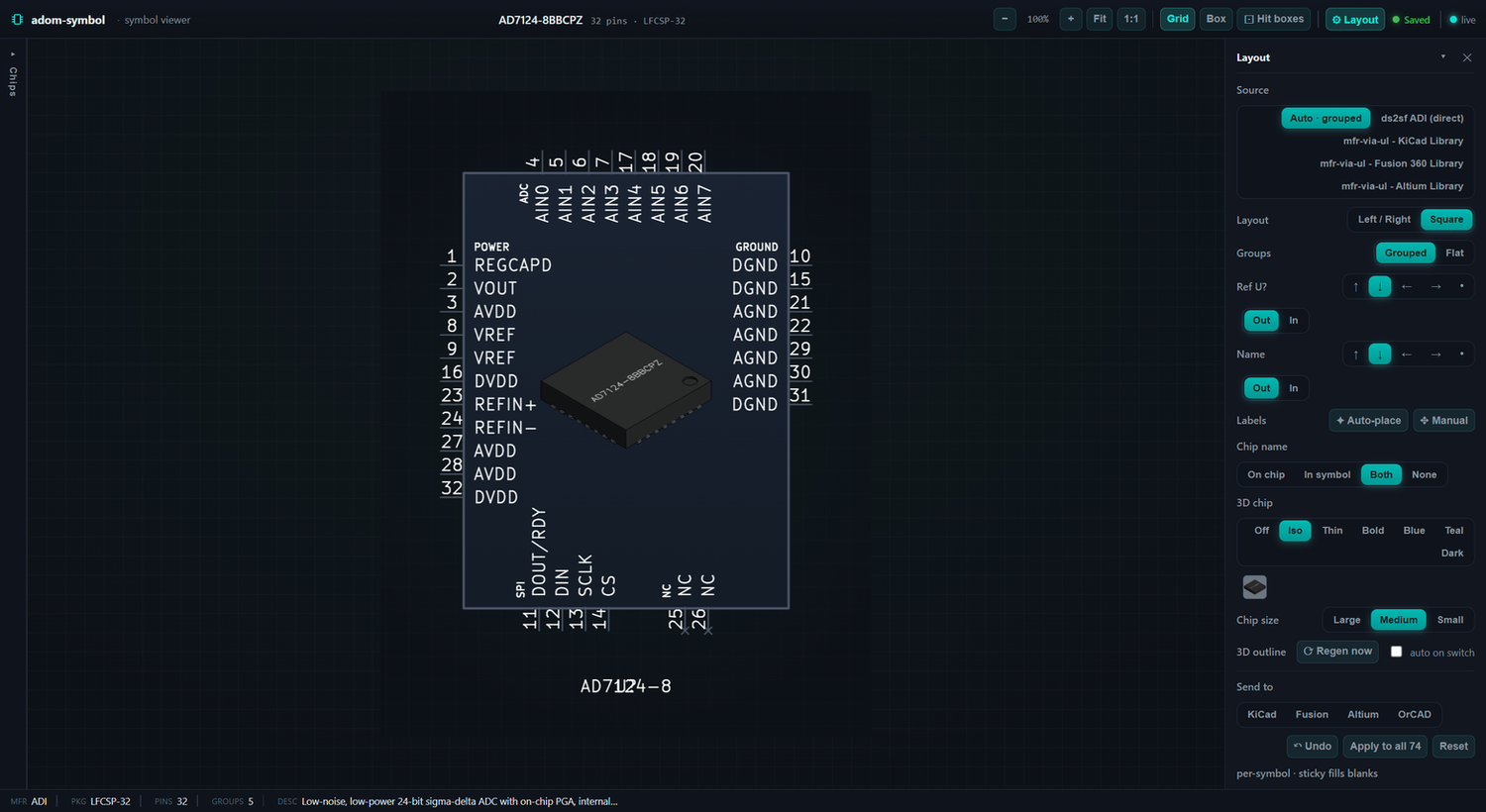Send symbol to Altium
Screen dimensions: 1486x812
[1363, 715]
